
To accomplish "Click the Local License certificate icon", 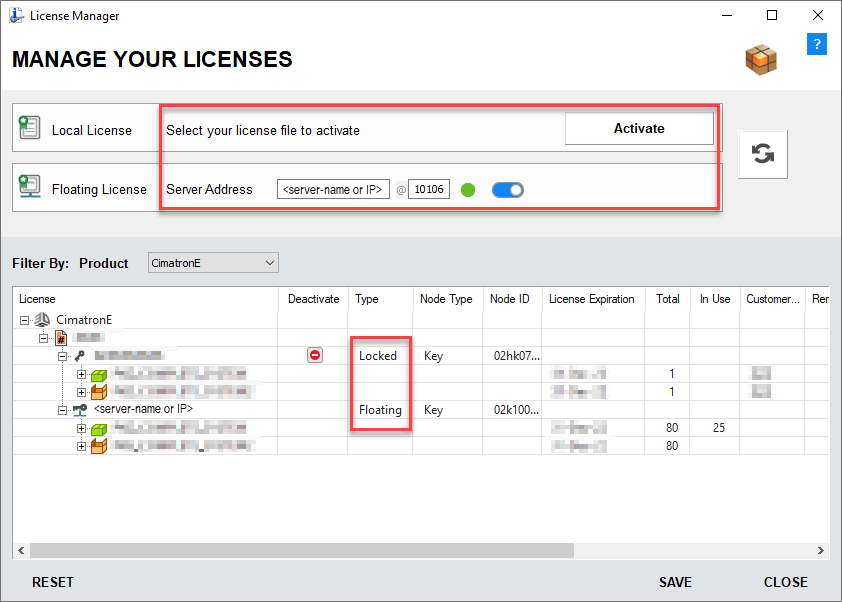I will (x=29, y=128).
